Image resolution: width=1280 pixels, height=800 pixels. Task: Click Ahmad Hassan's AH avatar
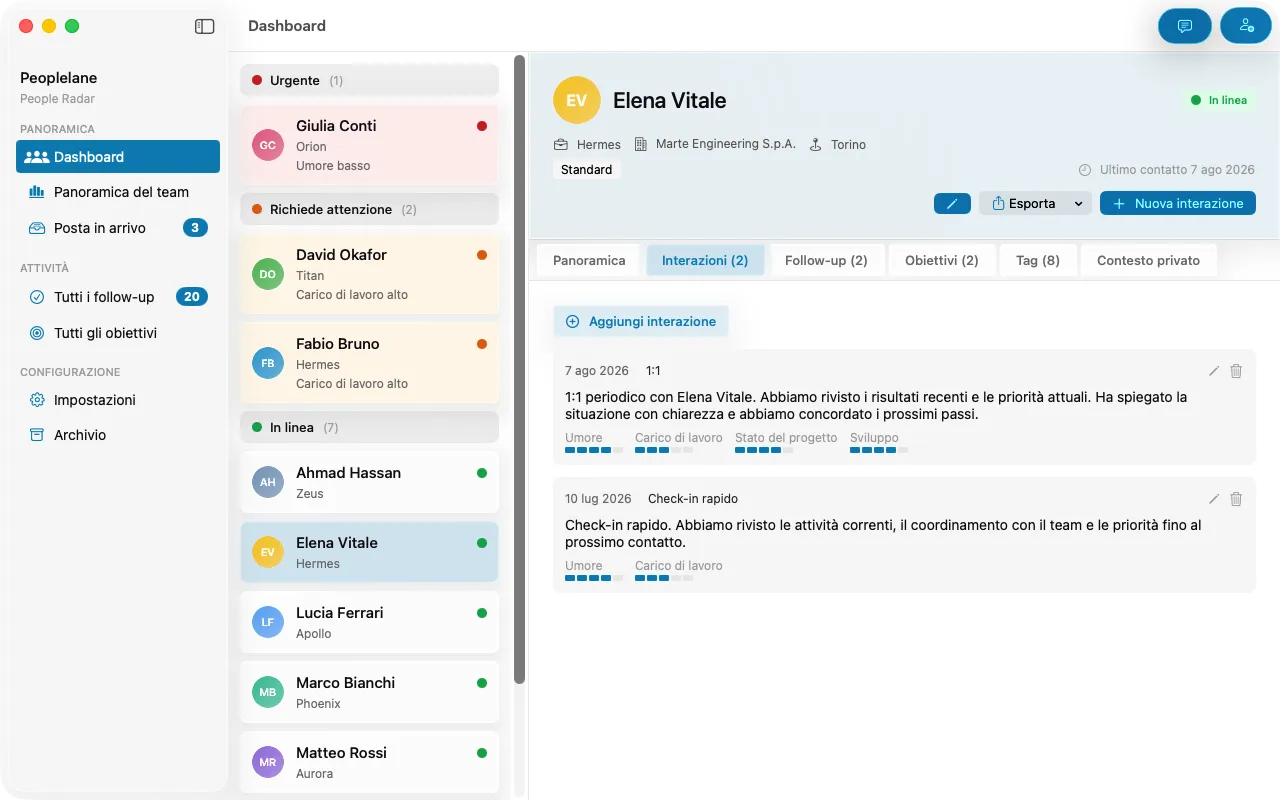point(268,482)
